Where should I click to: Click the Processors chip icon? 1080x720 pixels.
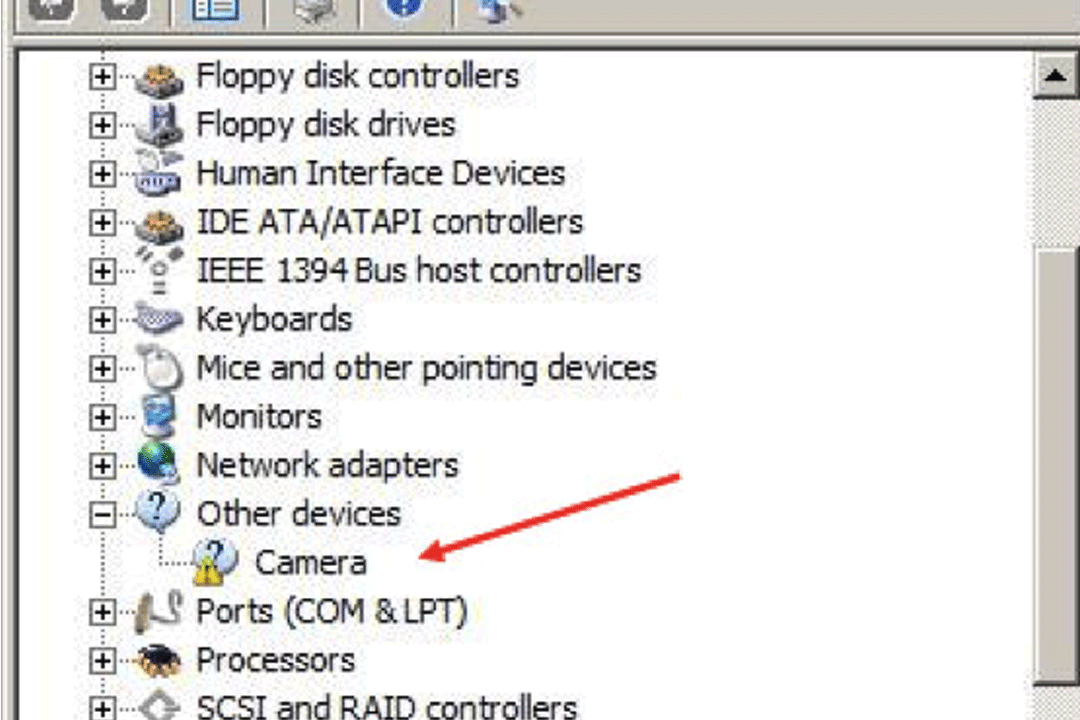[x=159, y=661]
